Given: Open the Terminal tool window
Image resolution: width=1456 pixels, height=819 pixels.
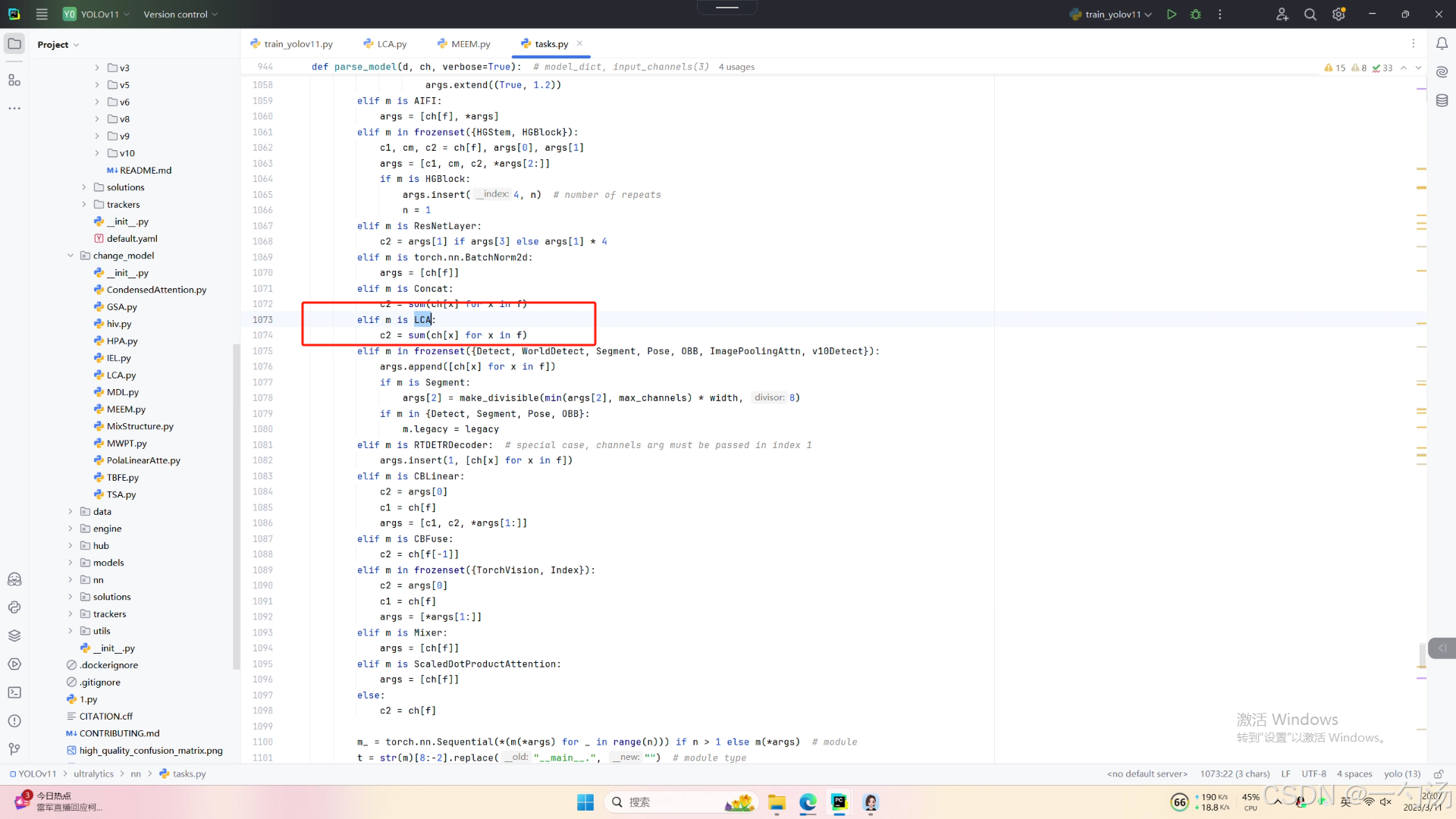Looking at the screenshot, I should pyautogui.click(x=14, y=692).
